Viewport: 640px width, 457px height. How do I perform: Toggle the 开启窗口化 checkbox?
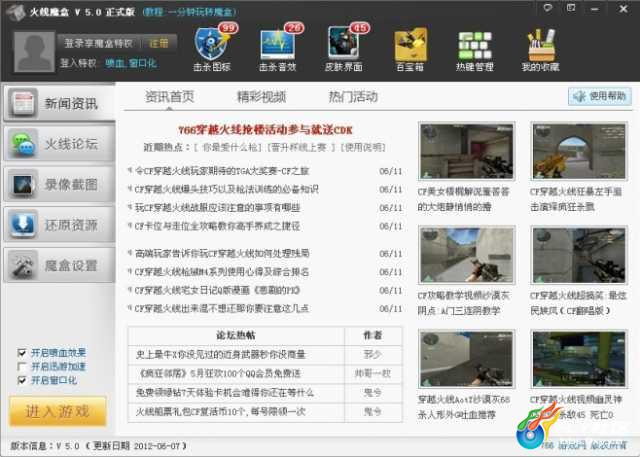point(22,380)
